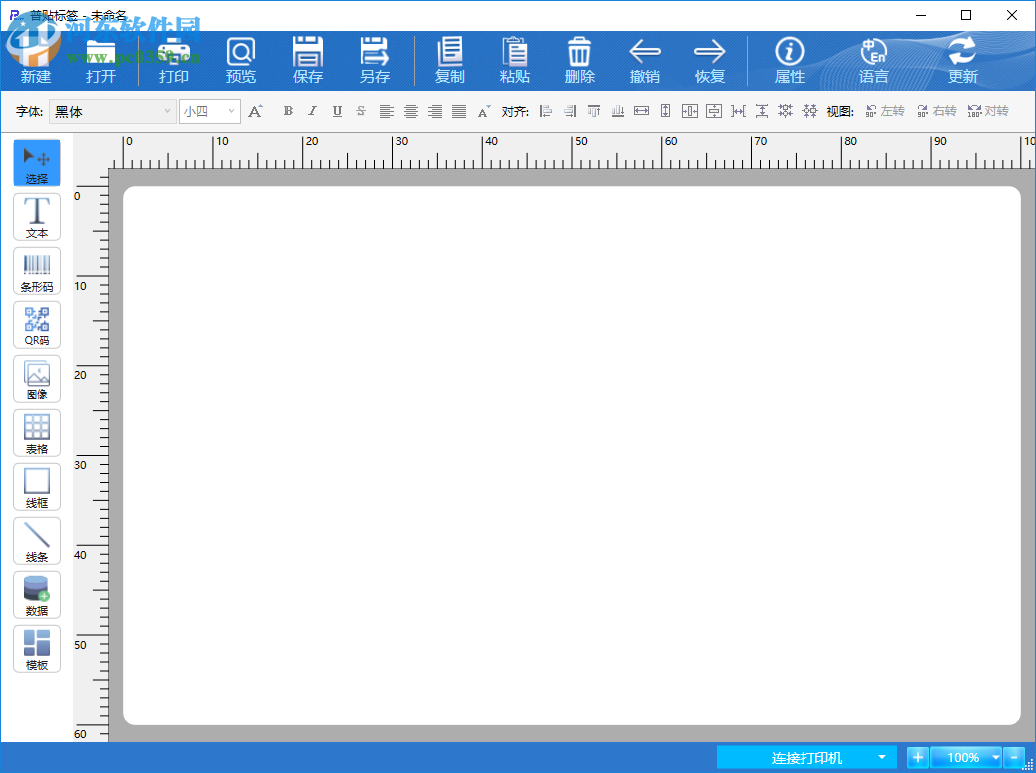Image resolution: width=1036 pixels, height=773 pixels.
Task: Select the QR码 tool
Action: tap(37, 324)
